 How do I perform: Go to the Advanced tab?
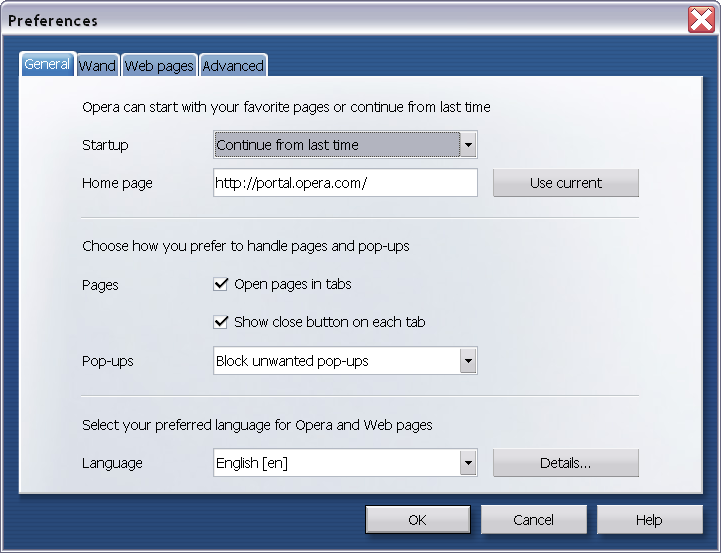(x=233, y=66)
